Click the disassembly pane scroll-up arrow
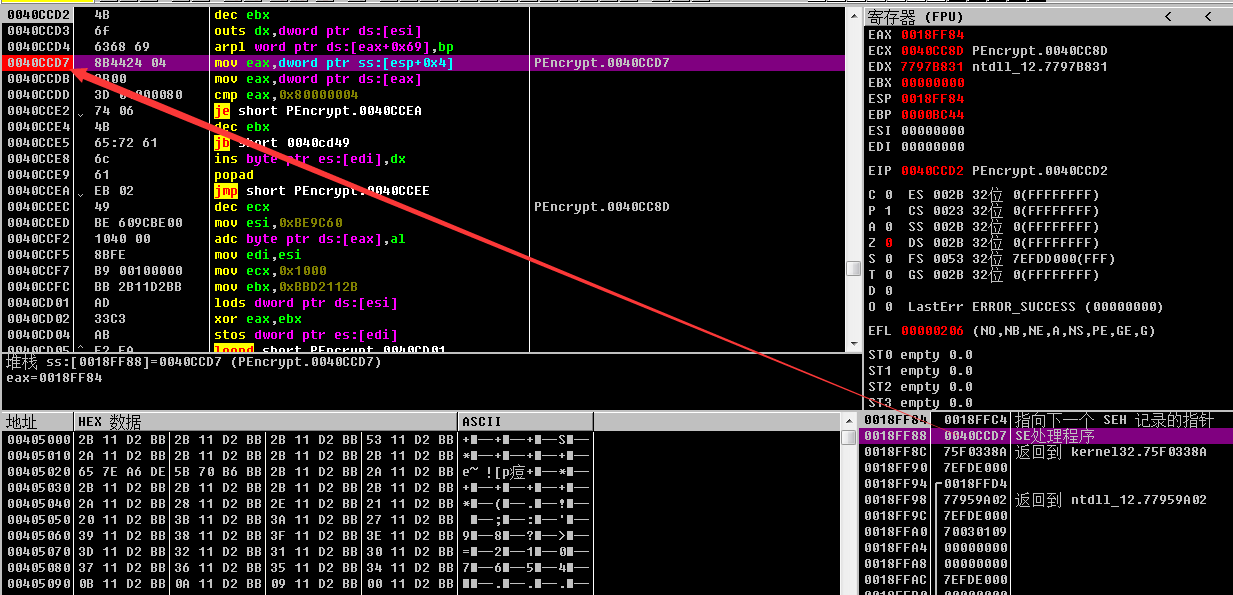This screenshot has height=595, width=1233. click(853, 16)
